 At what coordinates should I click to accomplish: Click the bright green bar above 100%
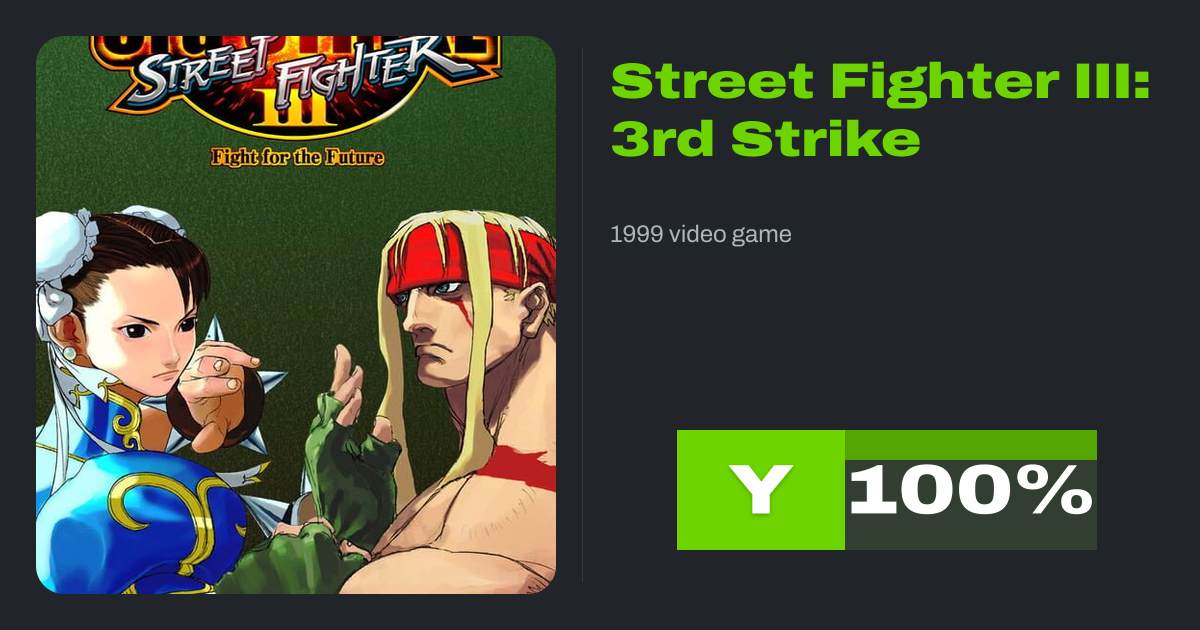tap(971, 445)
